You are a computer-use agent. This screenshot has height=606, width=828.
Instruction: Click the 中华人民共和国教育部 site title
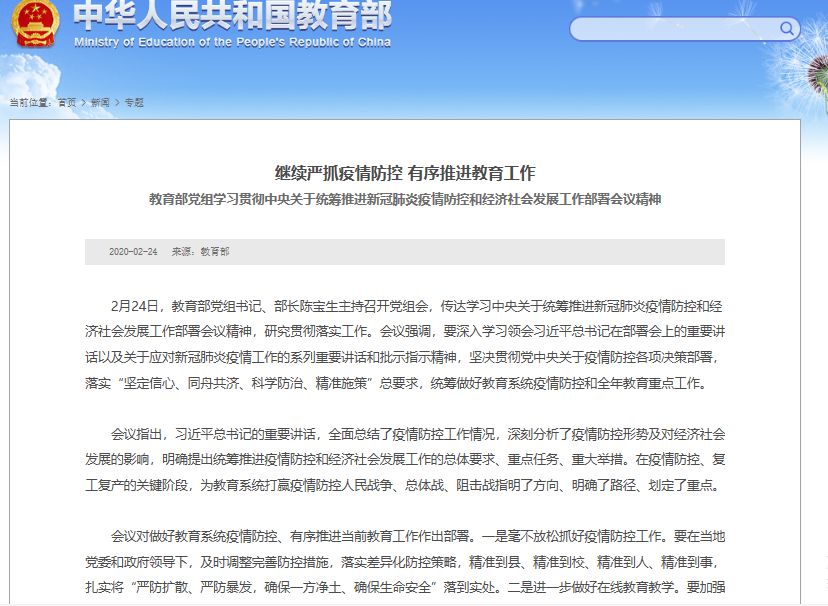[x=232, y=15]
